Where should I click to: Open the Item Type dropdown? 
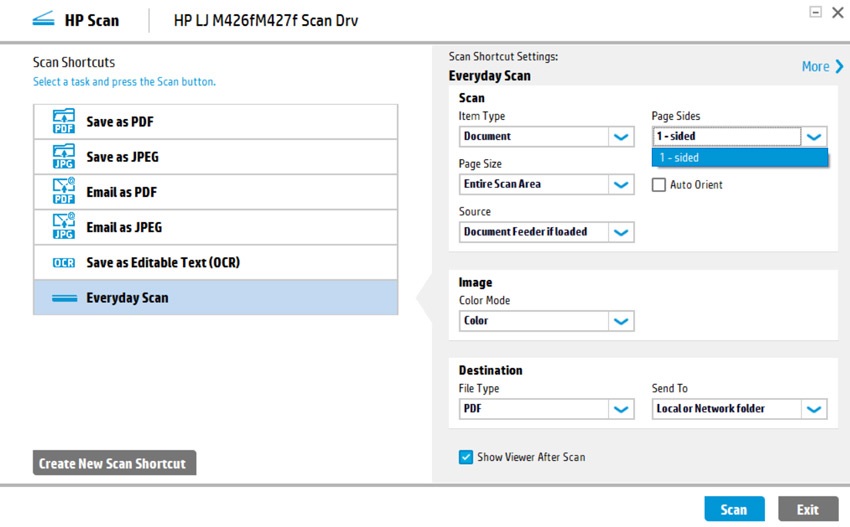coord(621,137)
